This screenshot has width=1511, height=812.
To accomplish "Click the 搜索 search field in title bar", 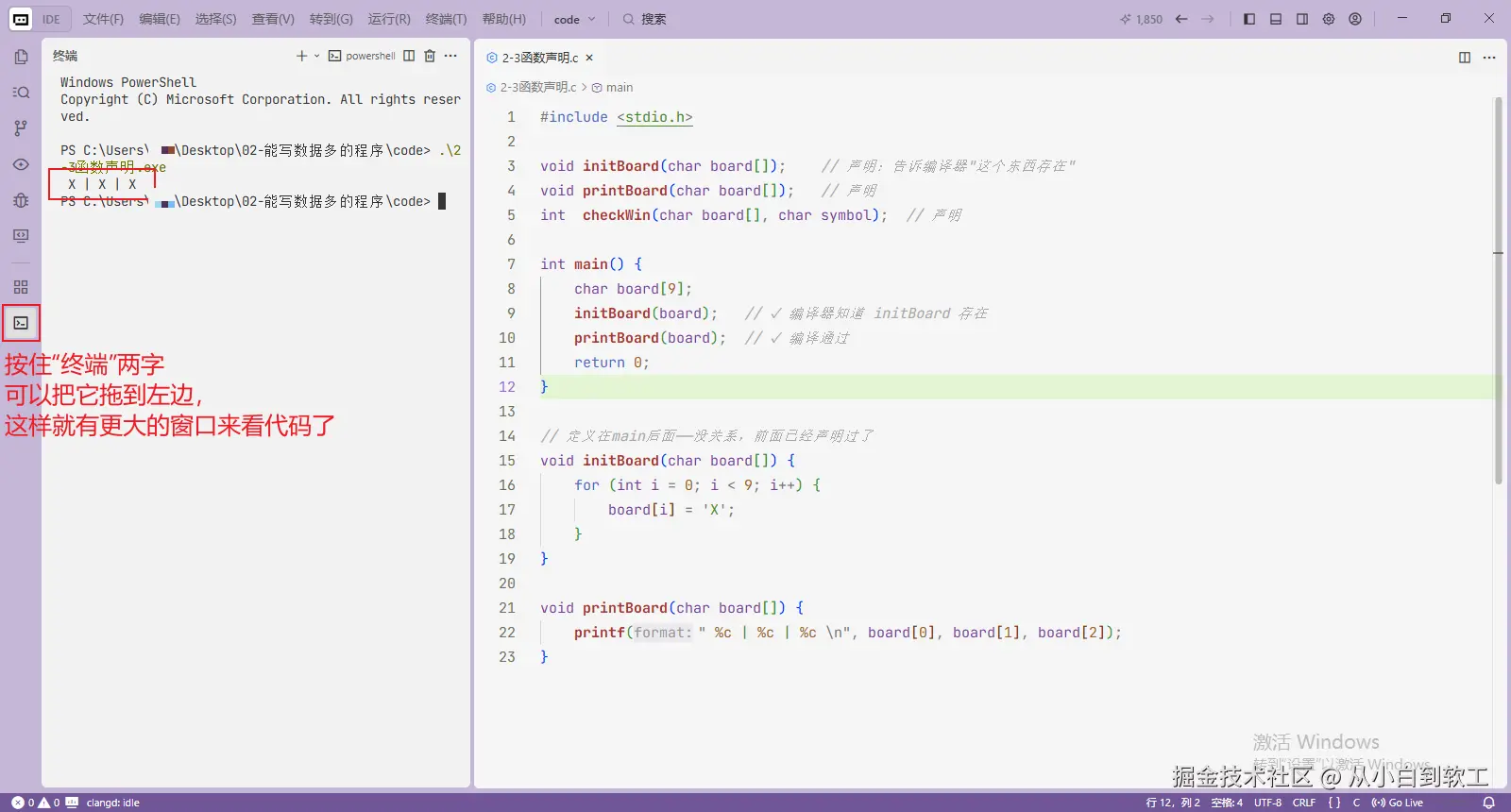I will (x=644, y=19).
